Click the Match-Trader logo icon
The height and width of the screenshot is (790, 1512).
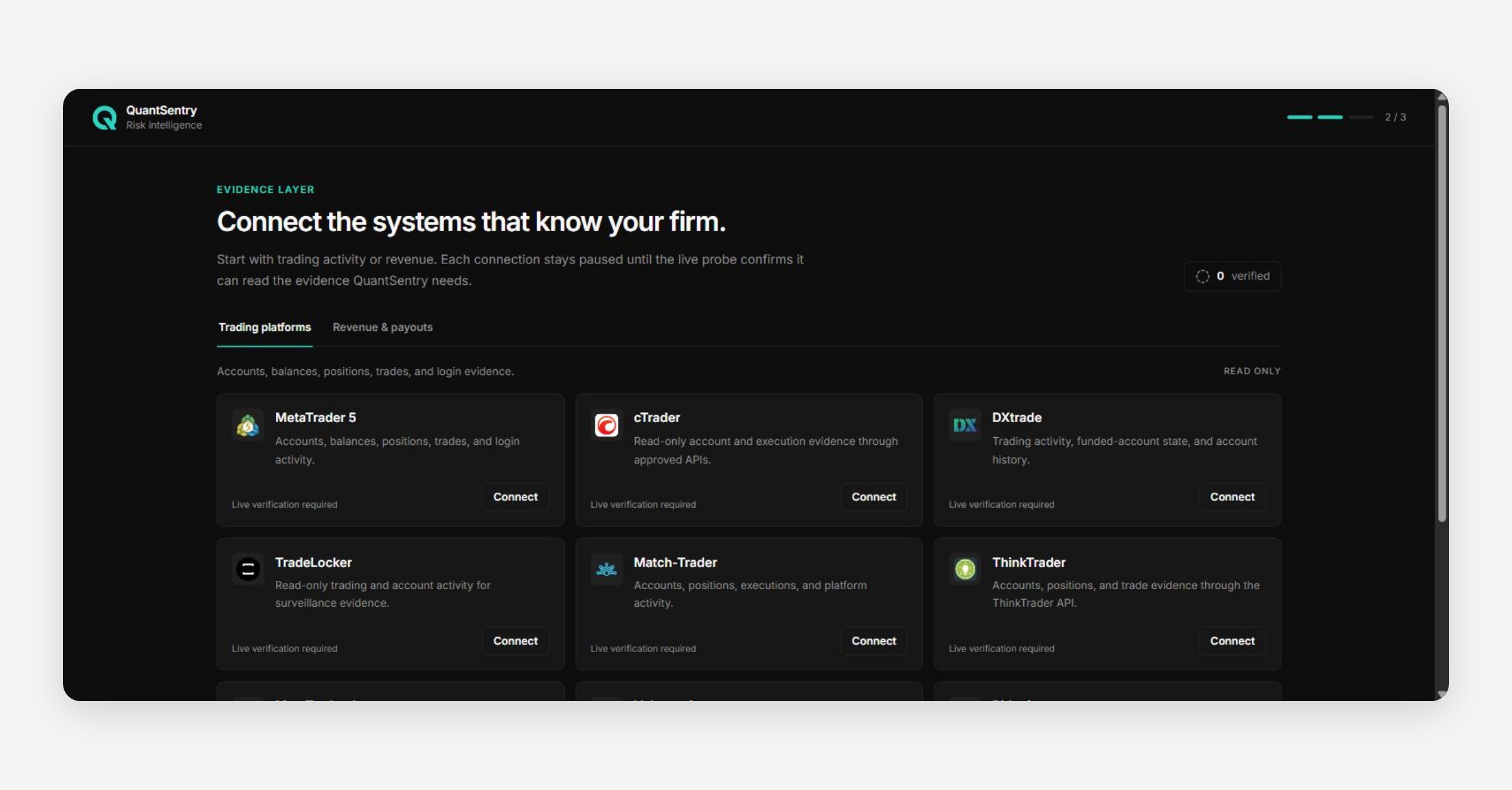606,570
